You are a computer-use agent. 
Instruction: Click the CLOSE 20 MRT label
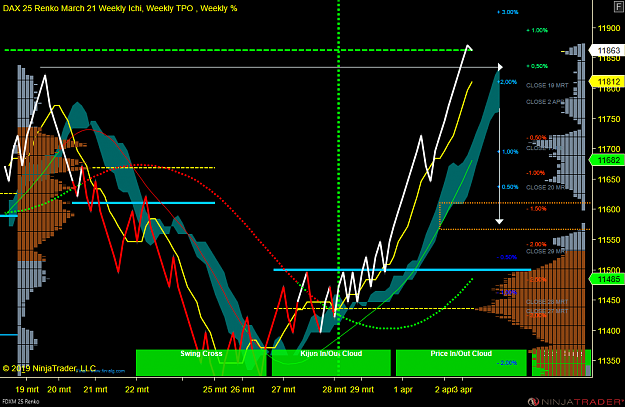pos(546,187)
